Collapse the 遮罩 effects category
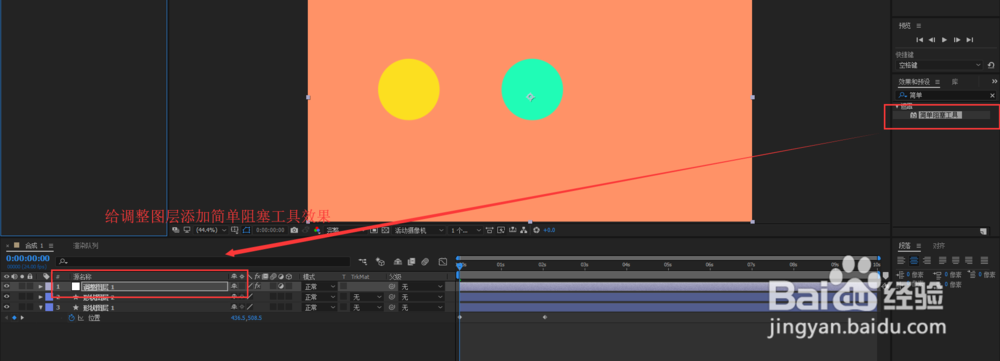This screenshot has height=361, width=1000. (897, 107)
